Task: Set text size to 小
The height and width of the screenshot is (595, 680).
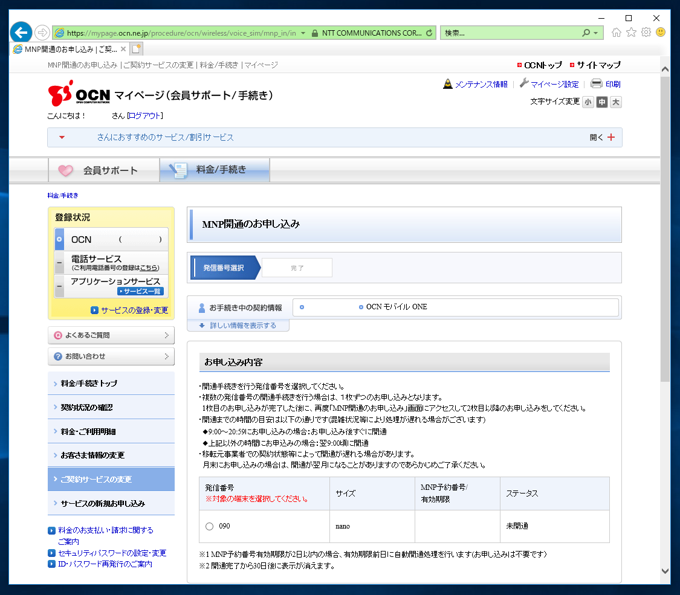Action: pyautogui.click(x=588, y=102)
